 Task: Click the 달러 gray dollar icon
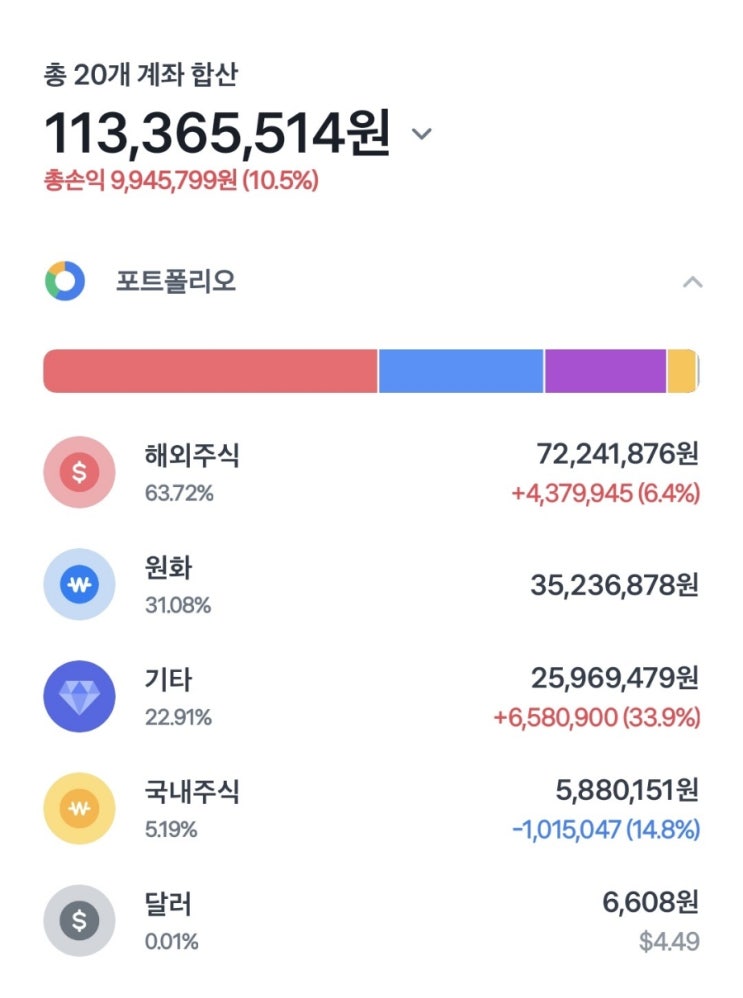click(x=80, y=920)
